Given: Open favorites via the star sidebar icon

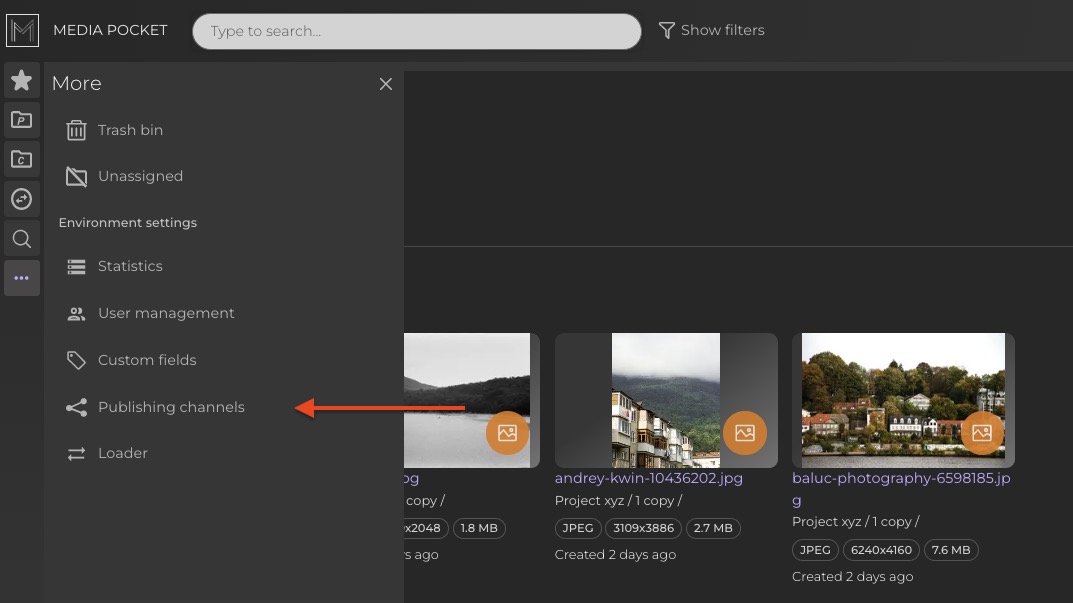Looking at the screenshot, I should [x=22, y=80].
